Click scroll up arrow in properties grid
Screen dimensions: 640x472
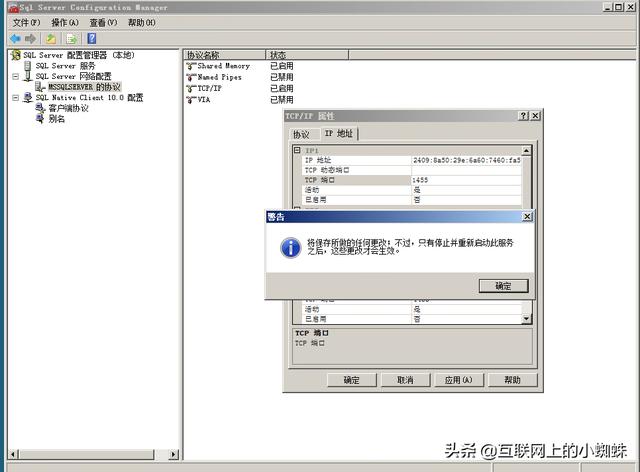tap(527, 151)
